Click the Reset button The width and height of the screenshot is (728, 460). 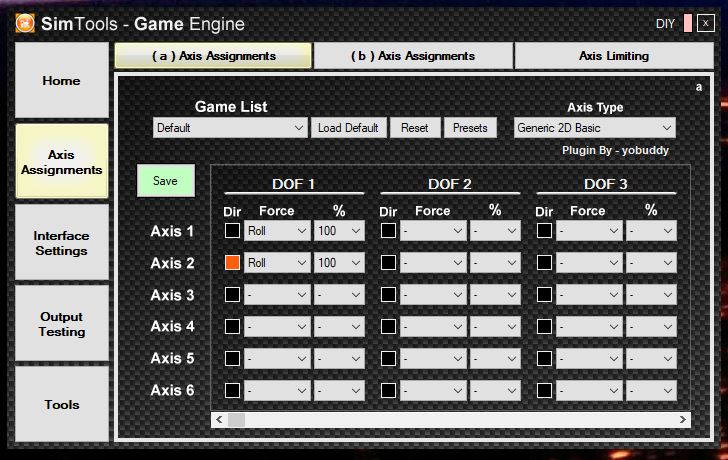click(x=415, y=128)
